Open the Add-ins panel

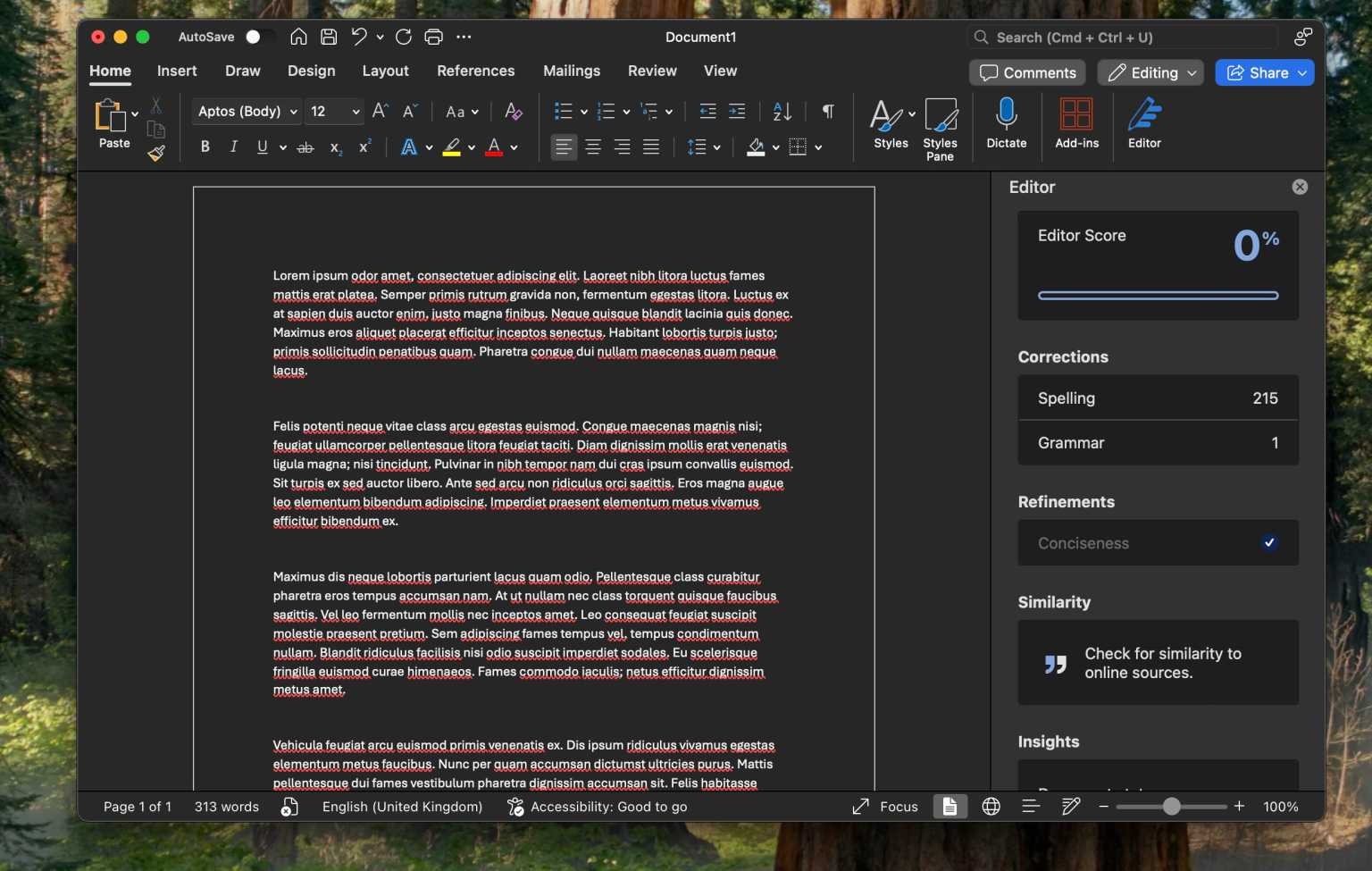tap(1075, 125)
